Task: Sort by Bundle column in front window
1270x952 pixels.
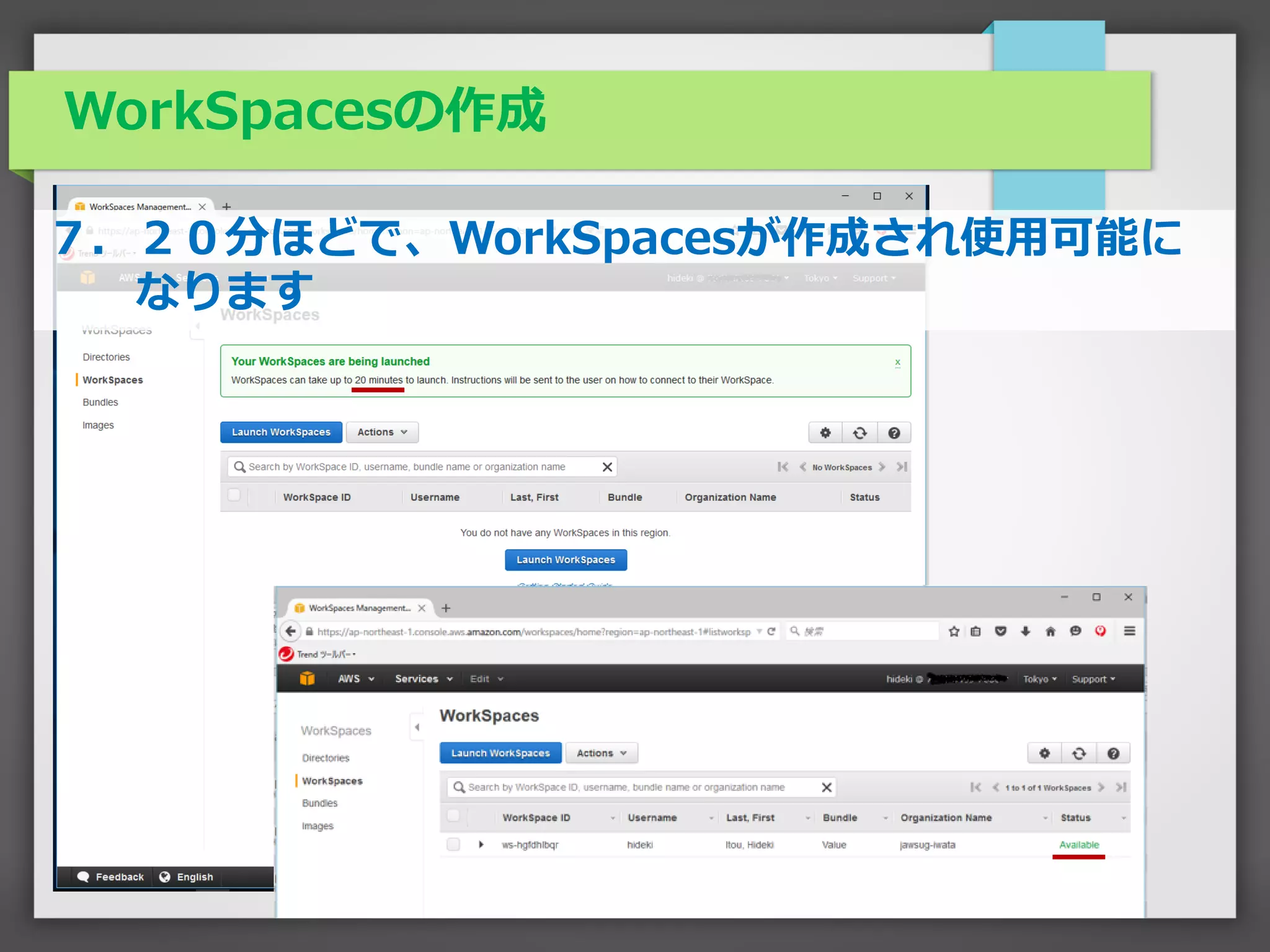Action: tap(840, 818)
